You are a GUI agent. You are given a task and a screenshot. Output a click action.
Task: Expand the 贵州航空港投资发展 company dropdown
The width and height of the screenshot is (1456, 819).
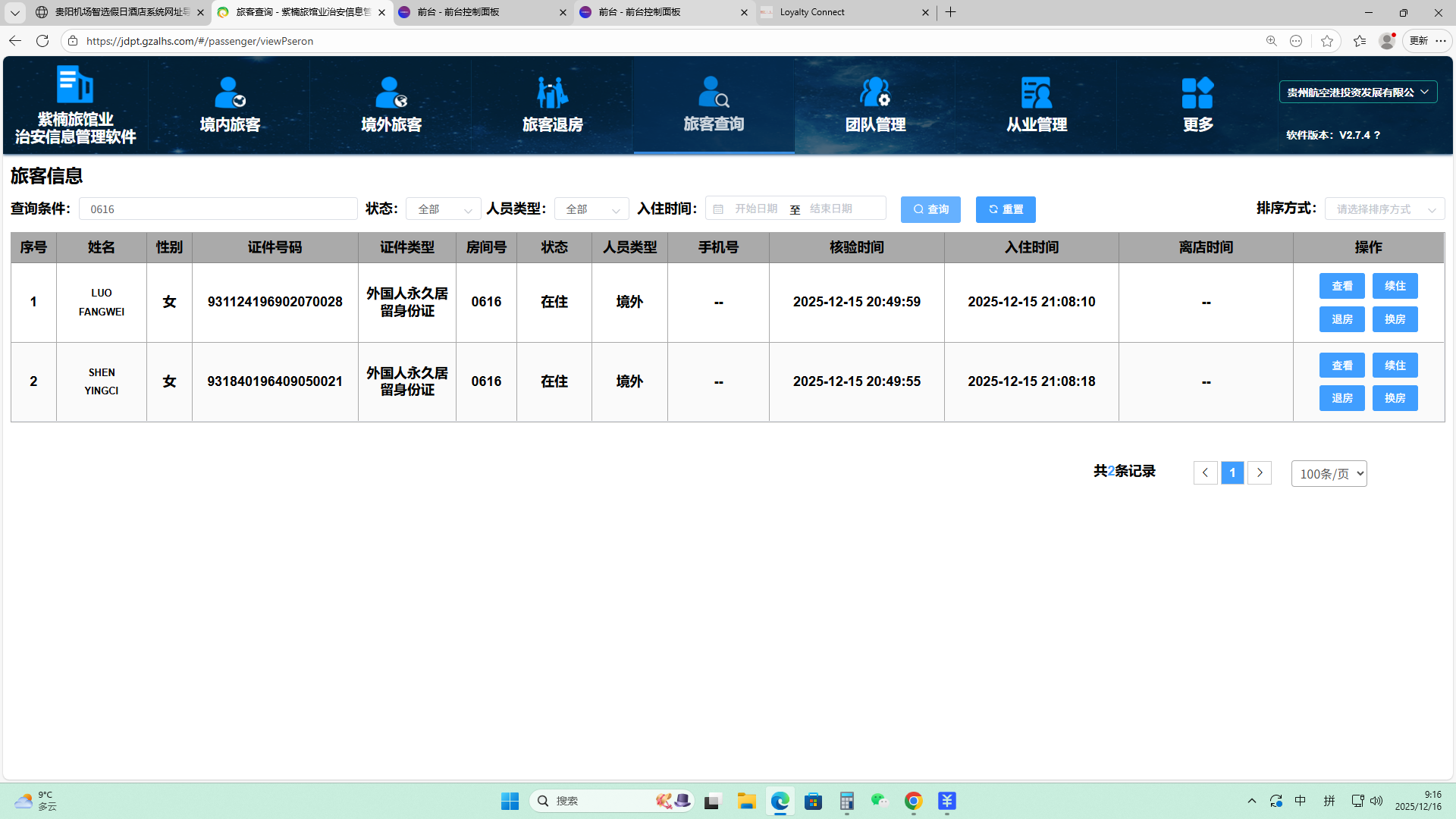pos(1357,93)
